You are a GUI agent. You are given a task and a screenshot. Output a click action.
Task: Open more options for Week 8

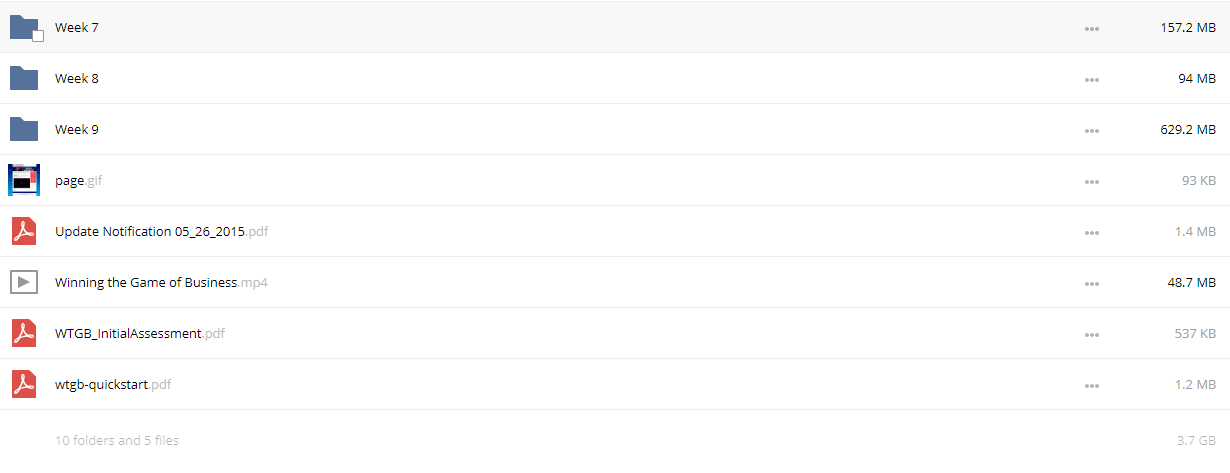[x=1092, y=80]
